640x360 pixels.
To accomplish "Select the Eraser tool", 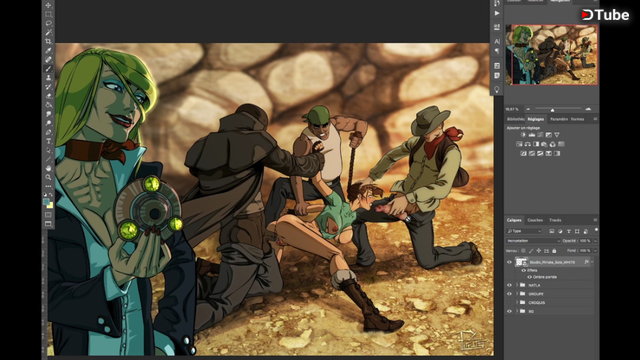I will click(49, 96).
